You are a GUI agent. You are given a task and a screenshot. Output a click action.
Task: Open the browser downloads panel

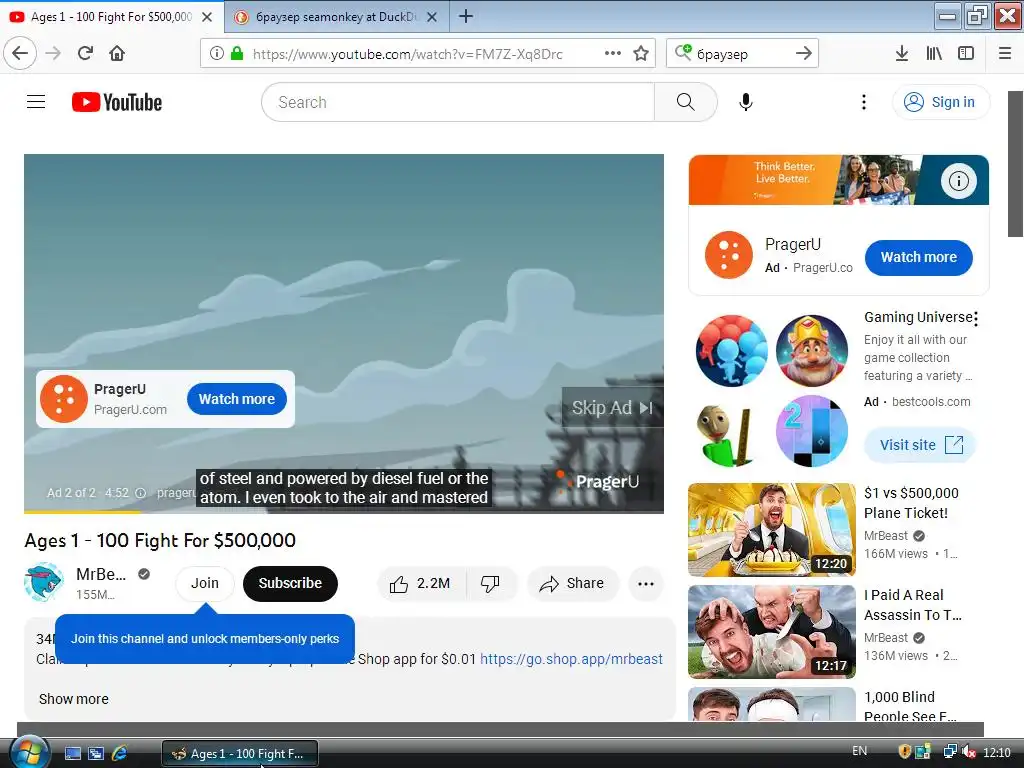pos(901,54)
